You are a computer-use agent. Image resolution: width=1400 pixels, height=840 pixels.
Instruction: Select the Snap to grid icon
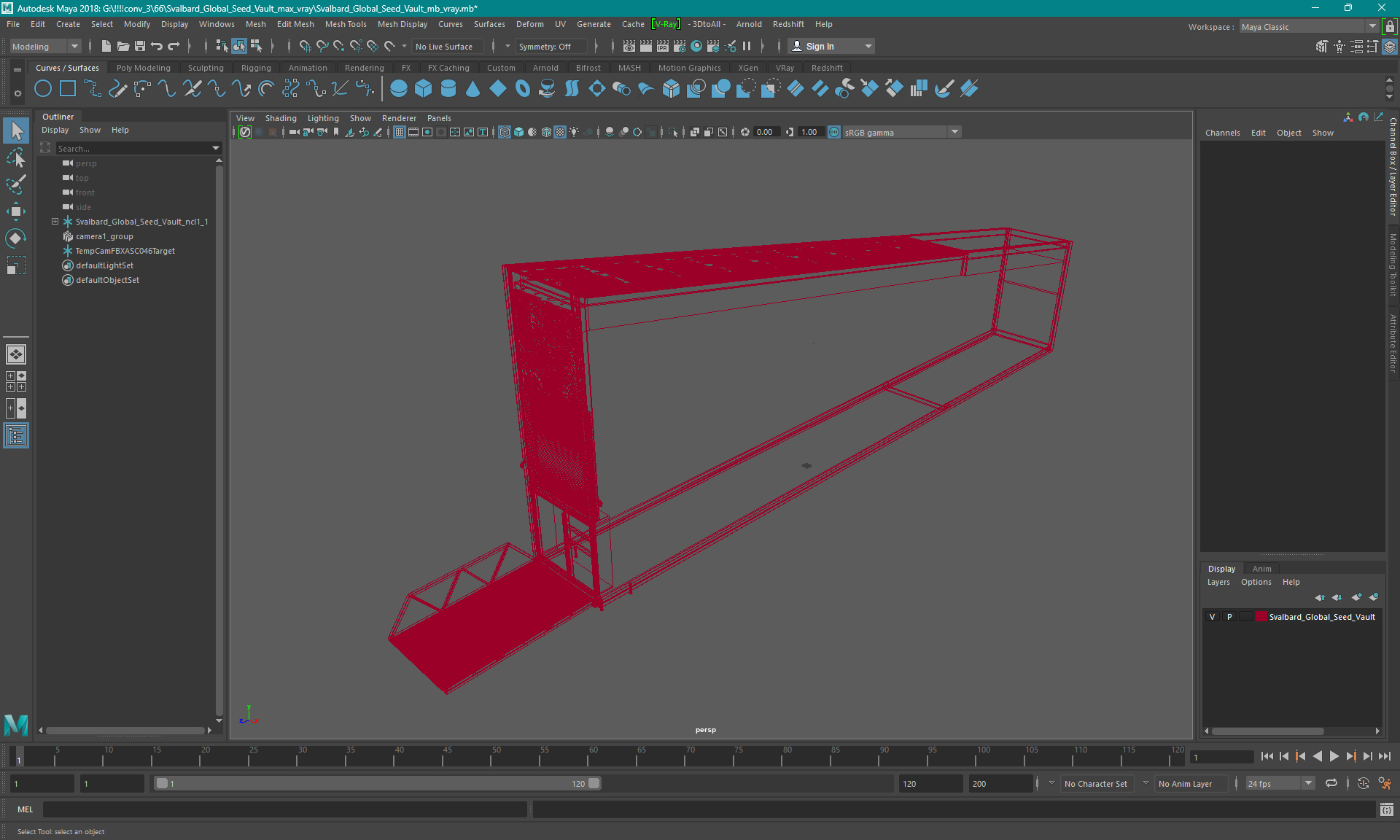coord(304,46)
